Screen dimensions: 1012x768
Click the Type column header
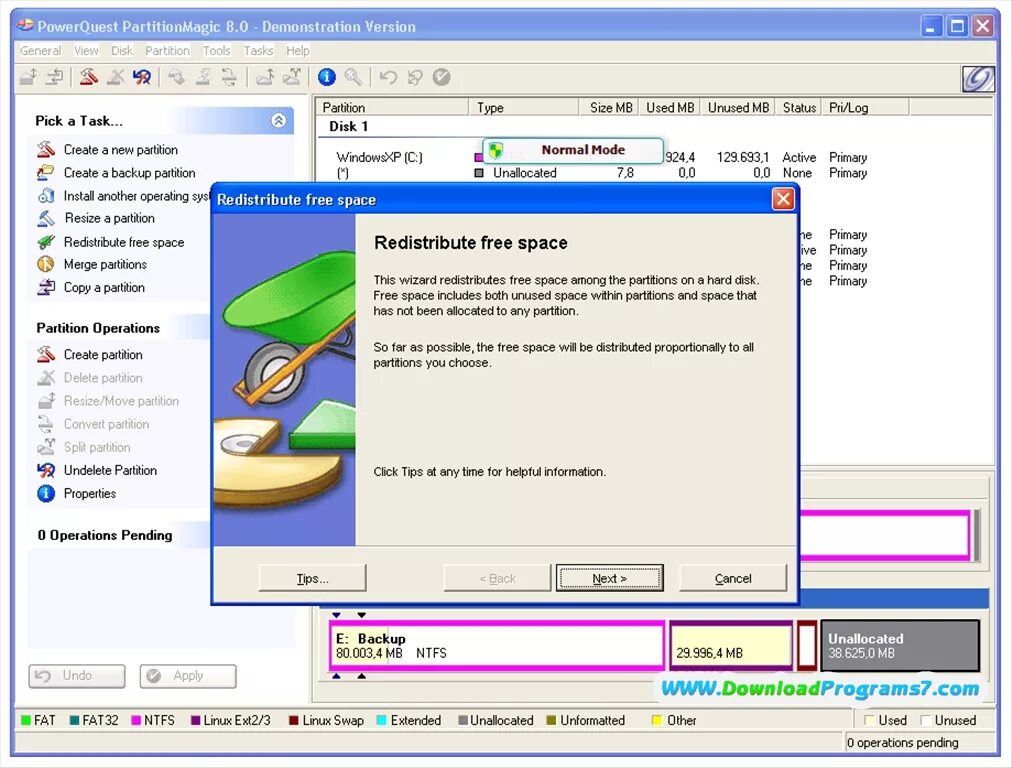tap(524, 107)
